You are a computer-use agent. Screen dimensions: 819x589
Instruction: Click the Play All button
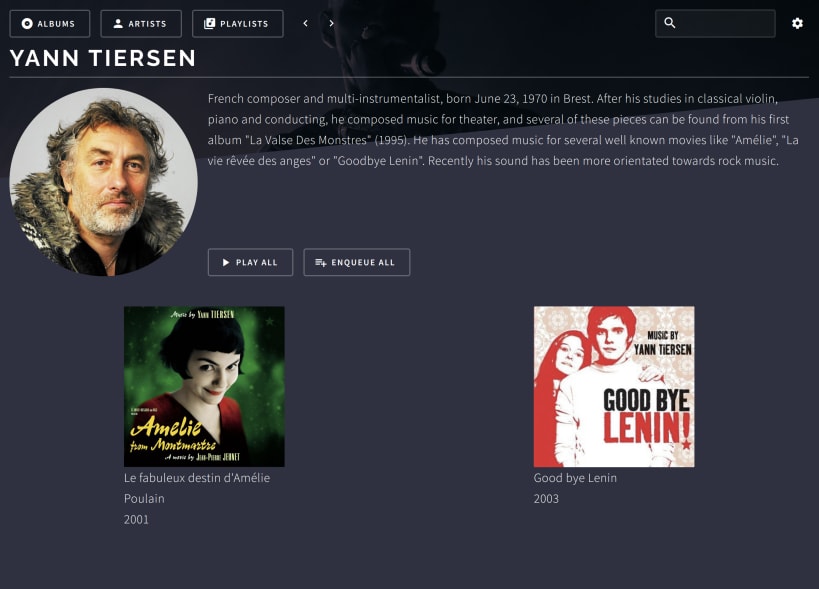[x=250, y=262]
